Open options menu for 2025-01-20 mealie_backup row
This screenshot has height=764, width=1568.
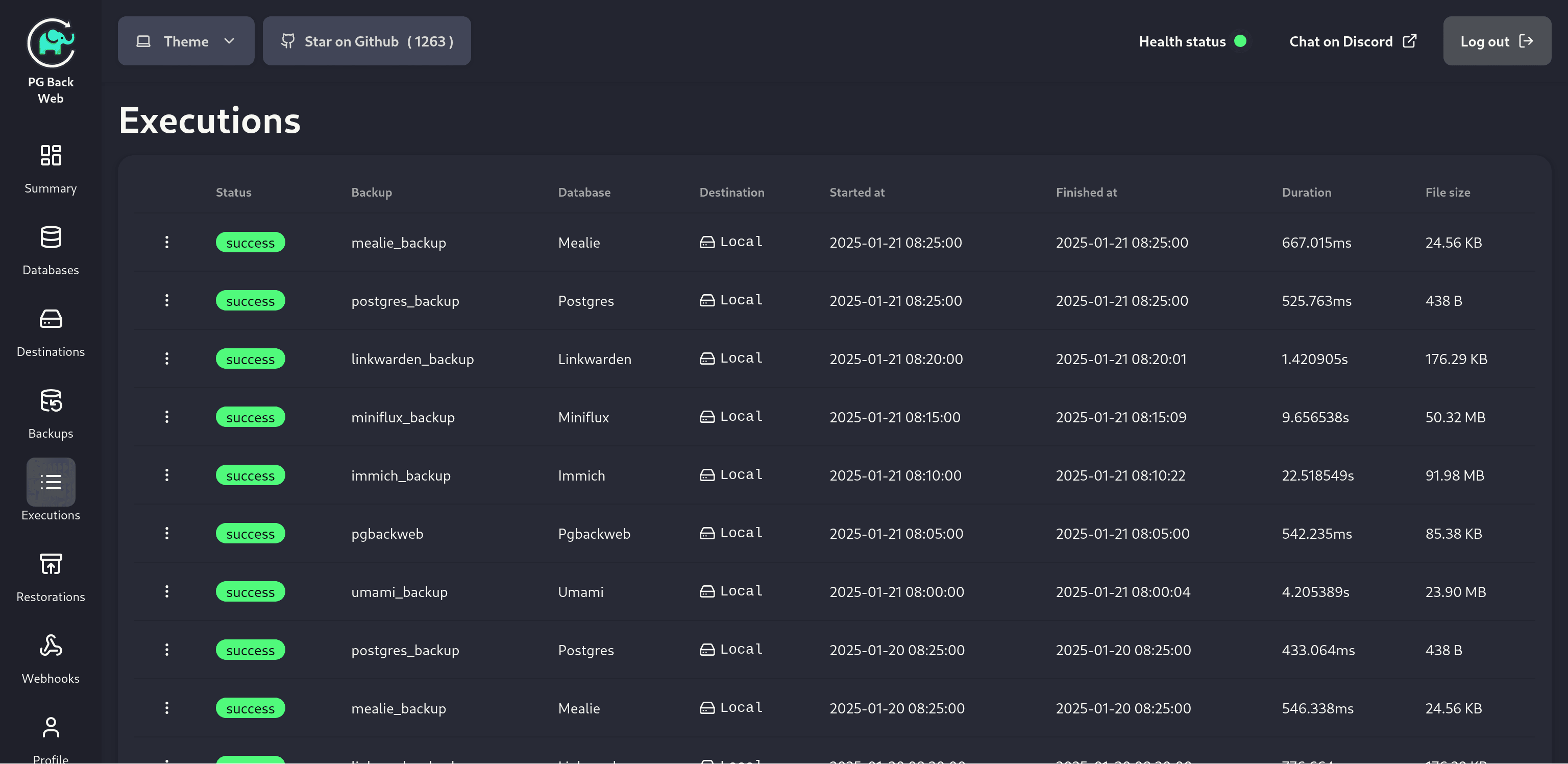point(167,707)
